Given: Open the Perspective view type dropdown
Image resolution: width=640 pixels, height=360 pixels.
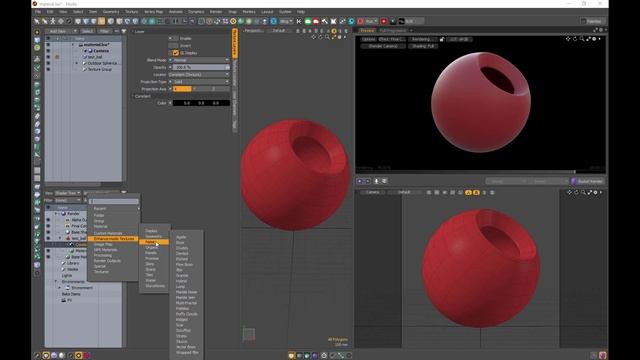Looking at the screenshot, I should (x=253, y=31).
